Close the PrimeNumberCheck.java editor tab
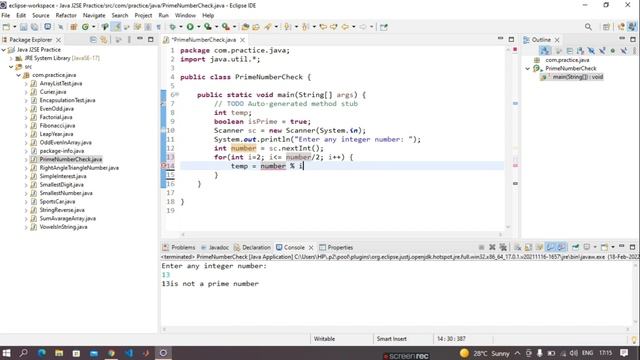Screen dimensions: 640x360 click(242, 40)
